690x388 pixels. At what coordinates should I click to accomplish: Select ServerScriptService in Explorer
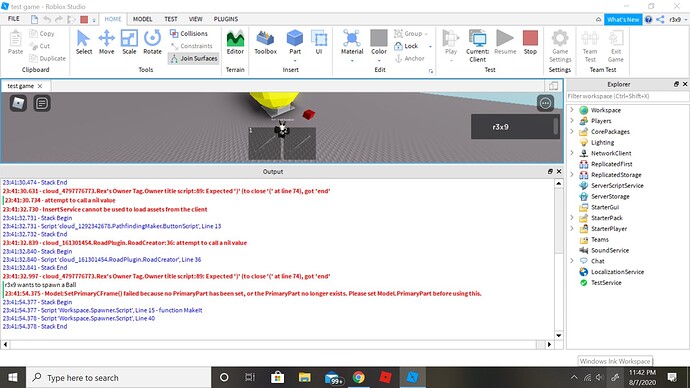pyautogui.click(x=617, y=186)
